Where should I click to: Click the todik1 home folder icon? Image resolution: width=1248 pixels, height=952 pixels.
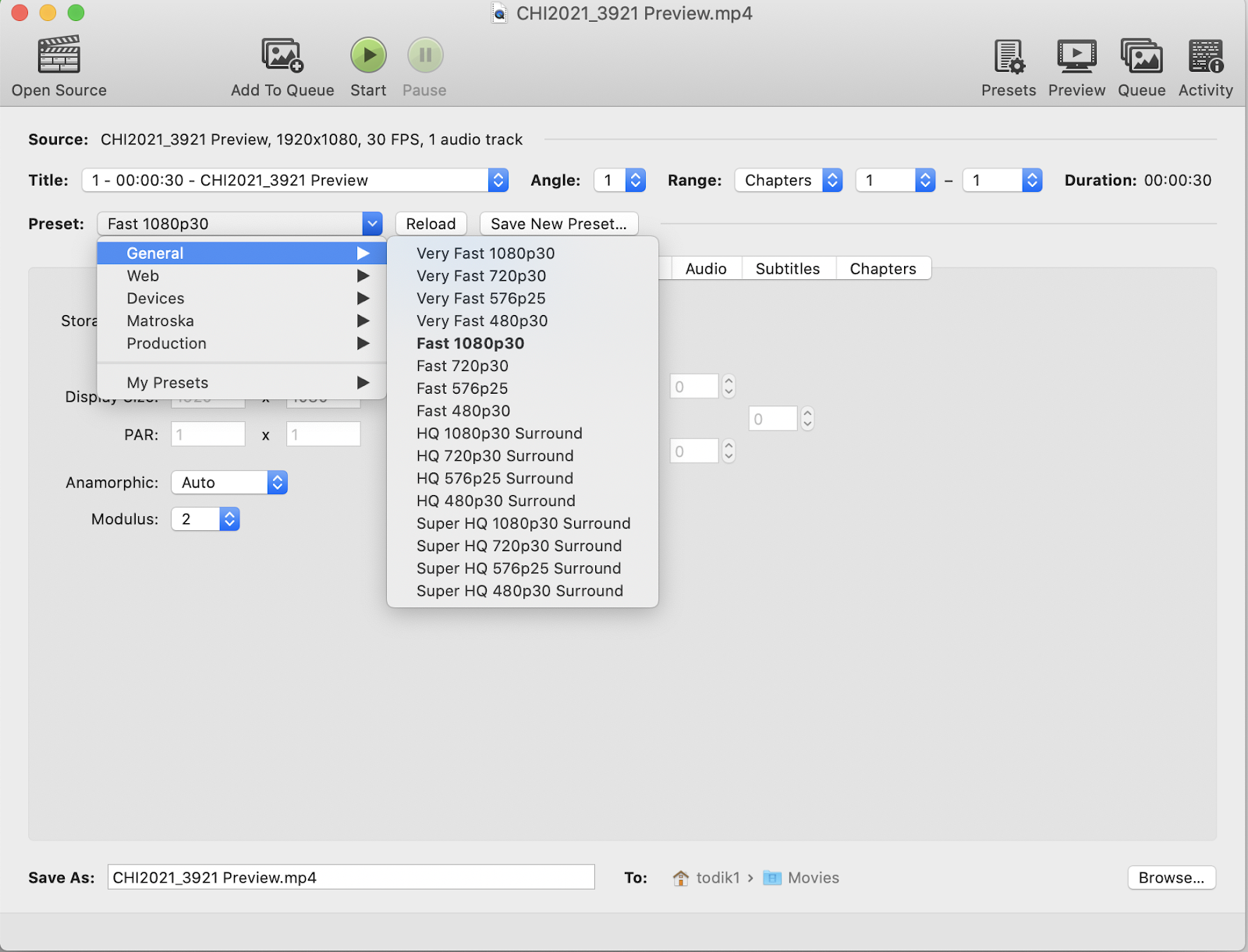[x=681, y=878]
